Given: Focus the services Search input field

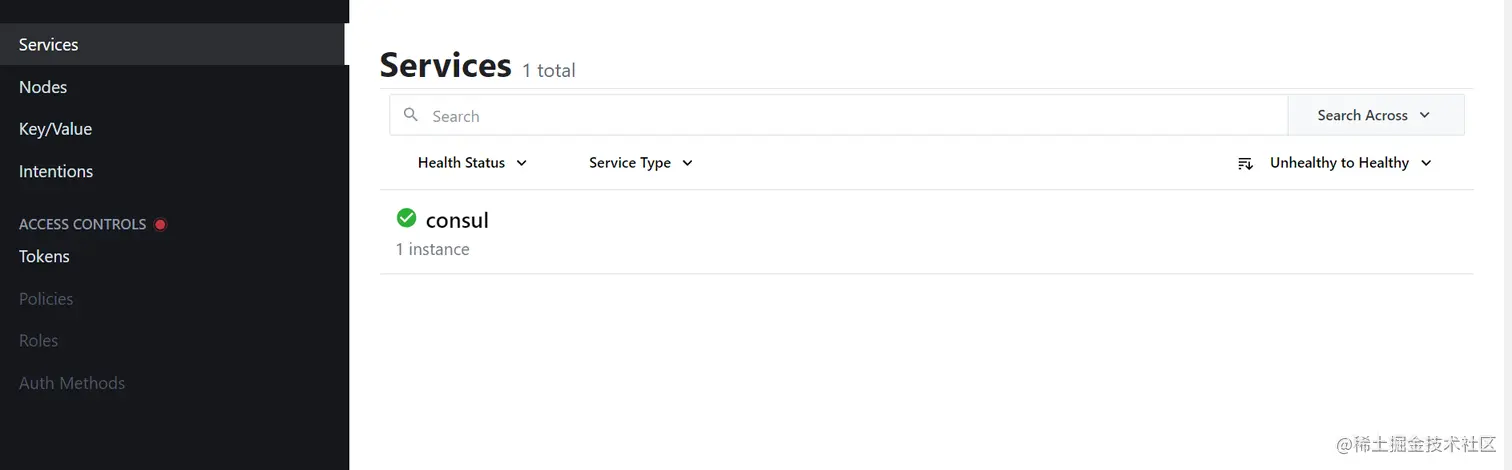Looking at the screenshot, I should tap(850, 116).
